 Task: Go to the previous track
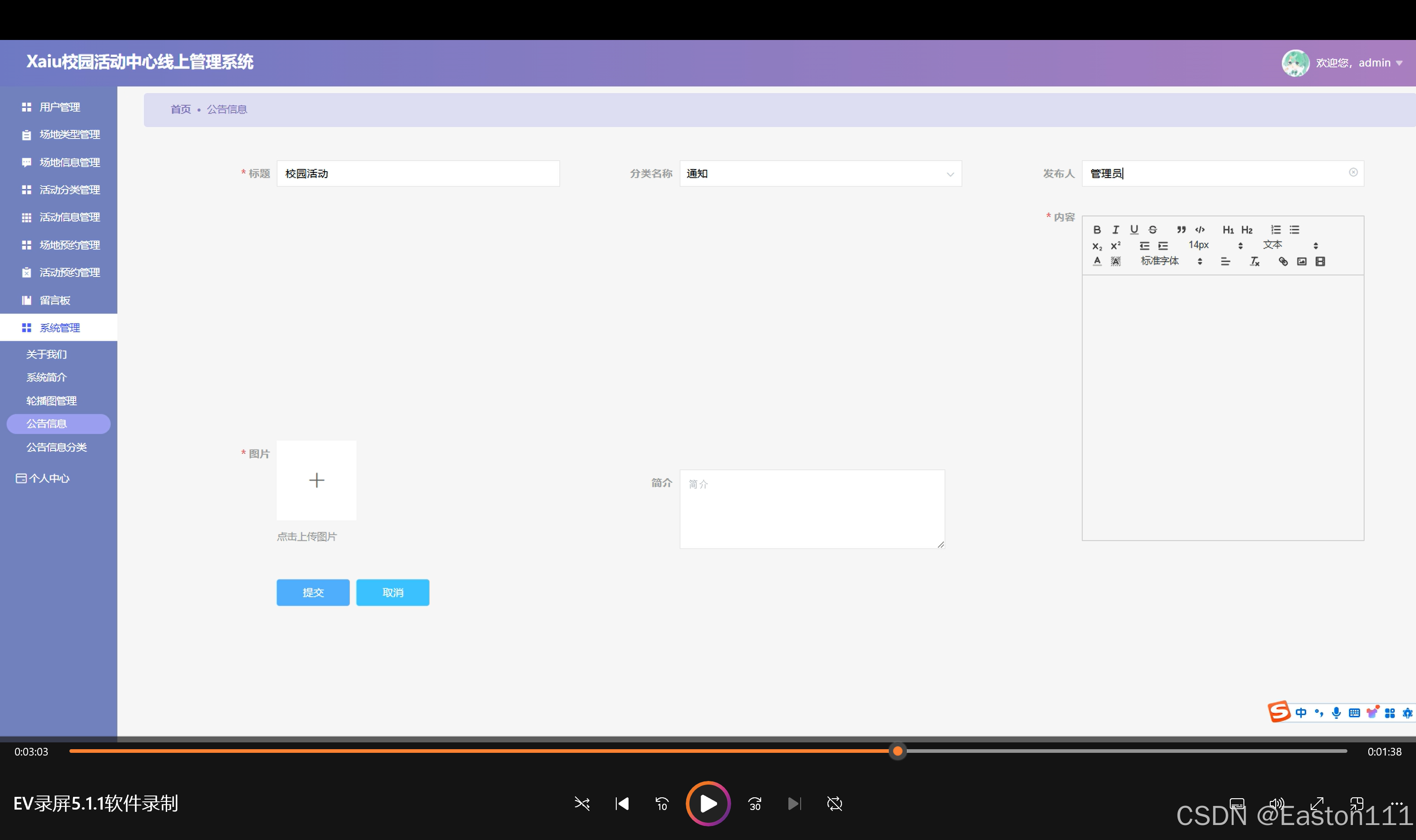(x=622, y=804)
